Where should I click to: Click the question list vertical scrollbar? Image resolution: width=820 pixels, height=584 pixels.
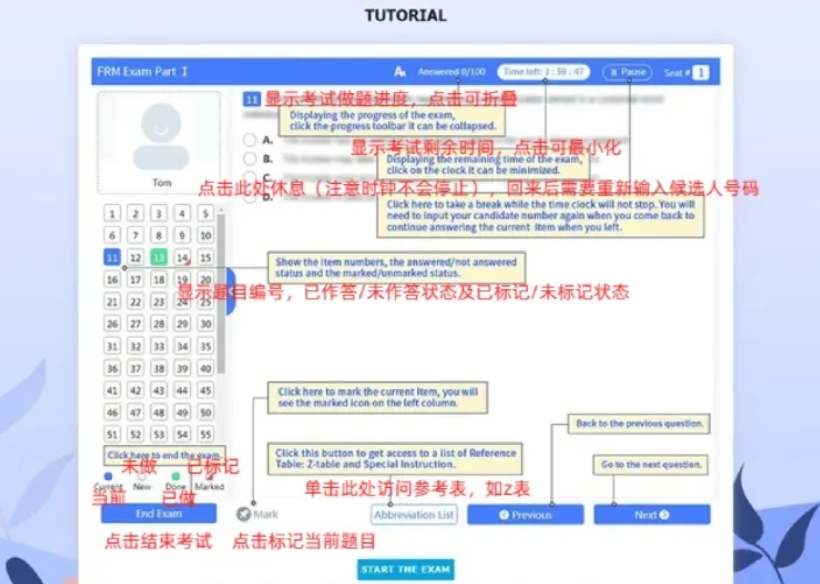(x=221, y=293)
